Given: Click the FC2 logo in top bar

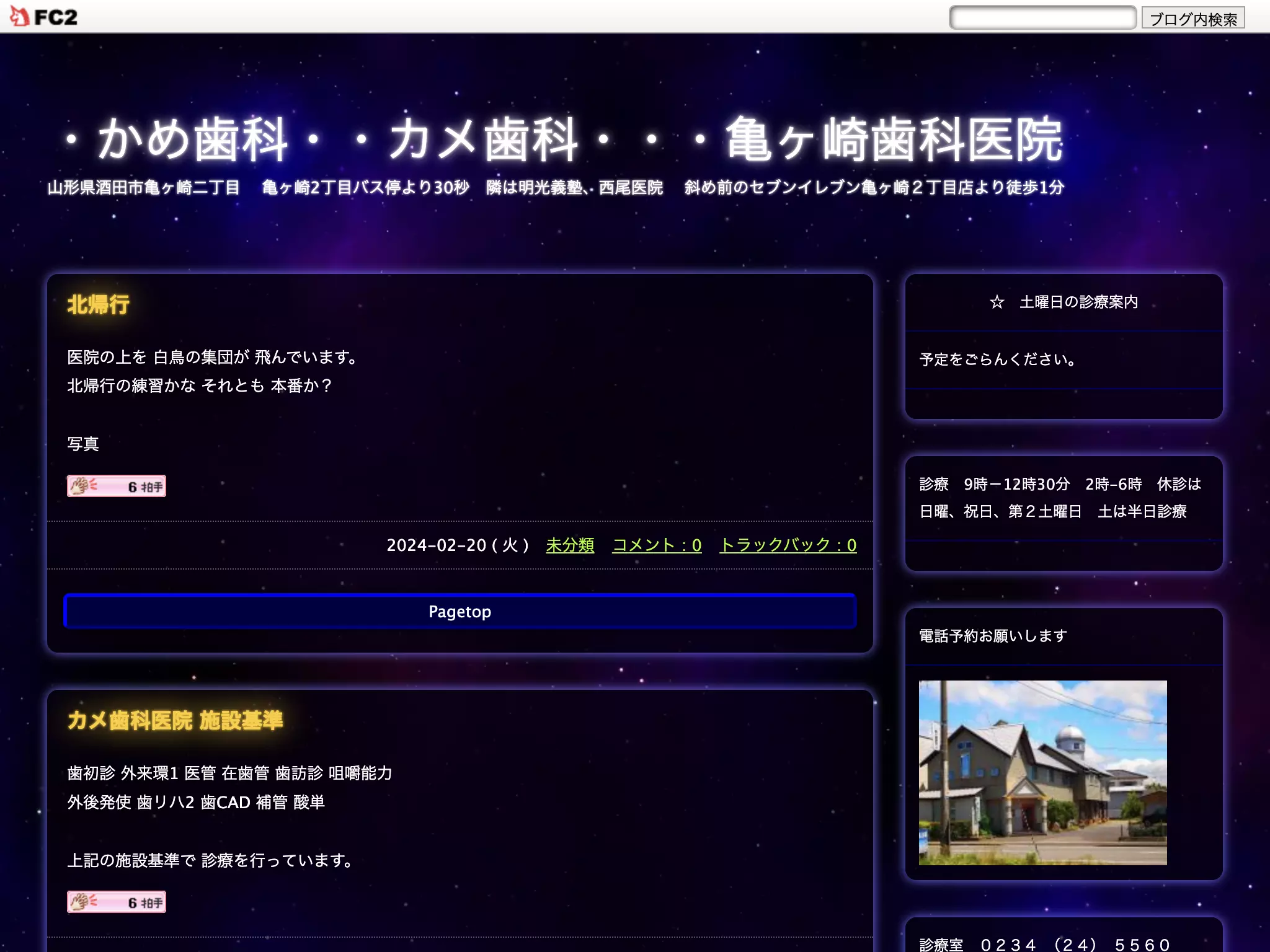Looking at the screenshot, I should click(44, 17).
